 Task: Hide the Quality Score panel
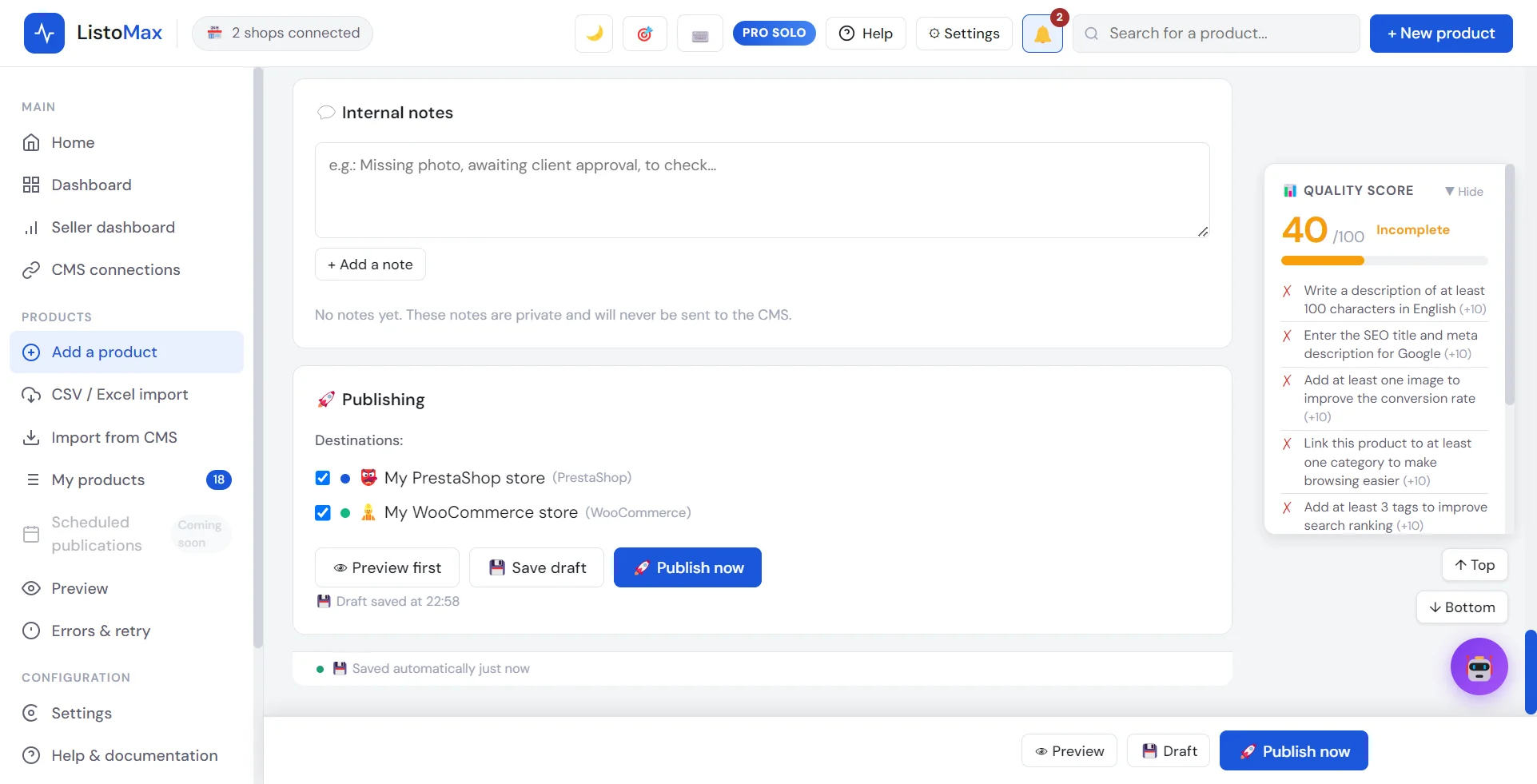pos(1464,191)
